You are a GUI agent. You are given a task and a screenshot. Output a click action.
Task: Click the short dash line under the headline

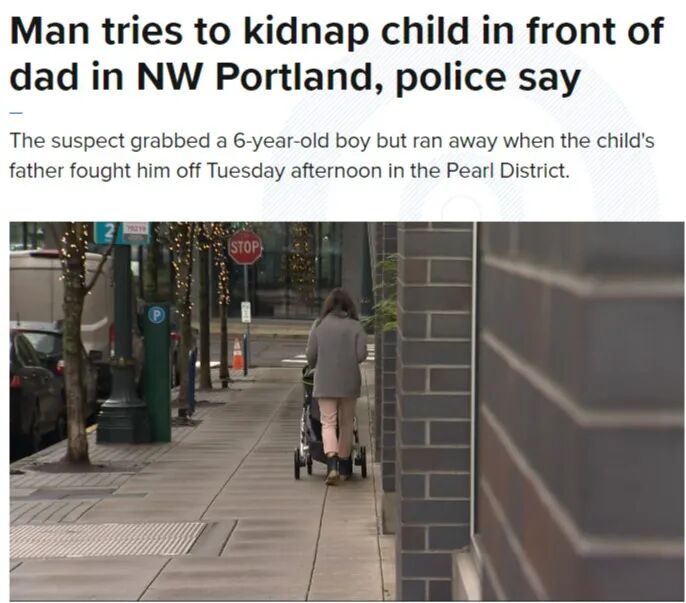tap(15, 113)
